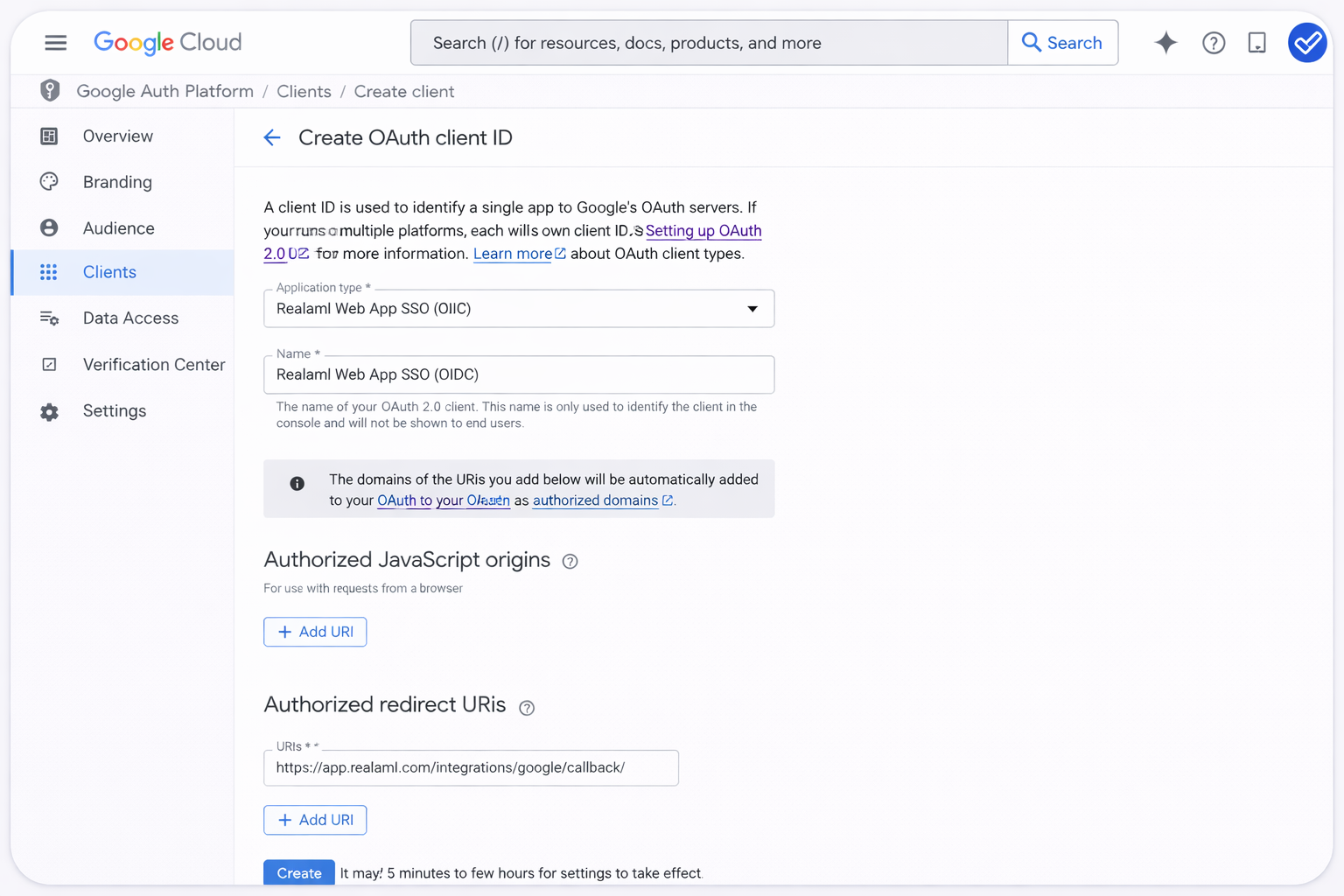
Task: Click the notifications panel icon in header
Action: pos(1256,43)
